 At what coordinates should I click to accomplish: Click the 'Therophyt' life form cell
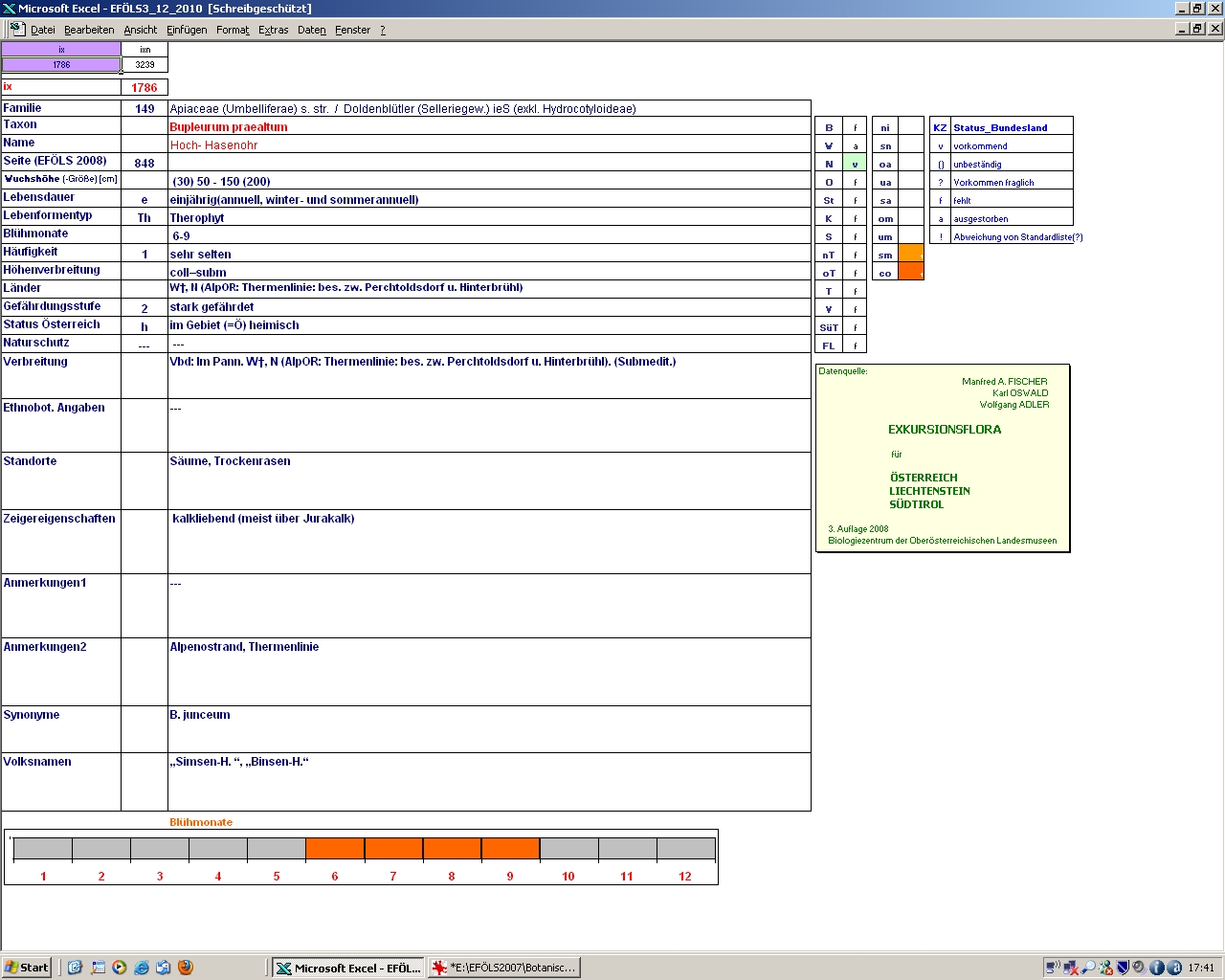pyautogui.click(x=489, y=217)
